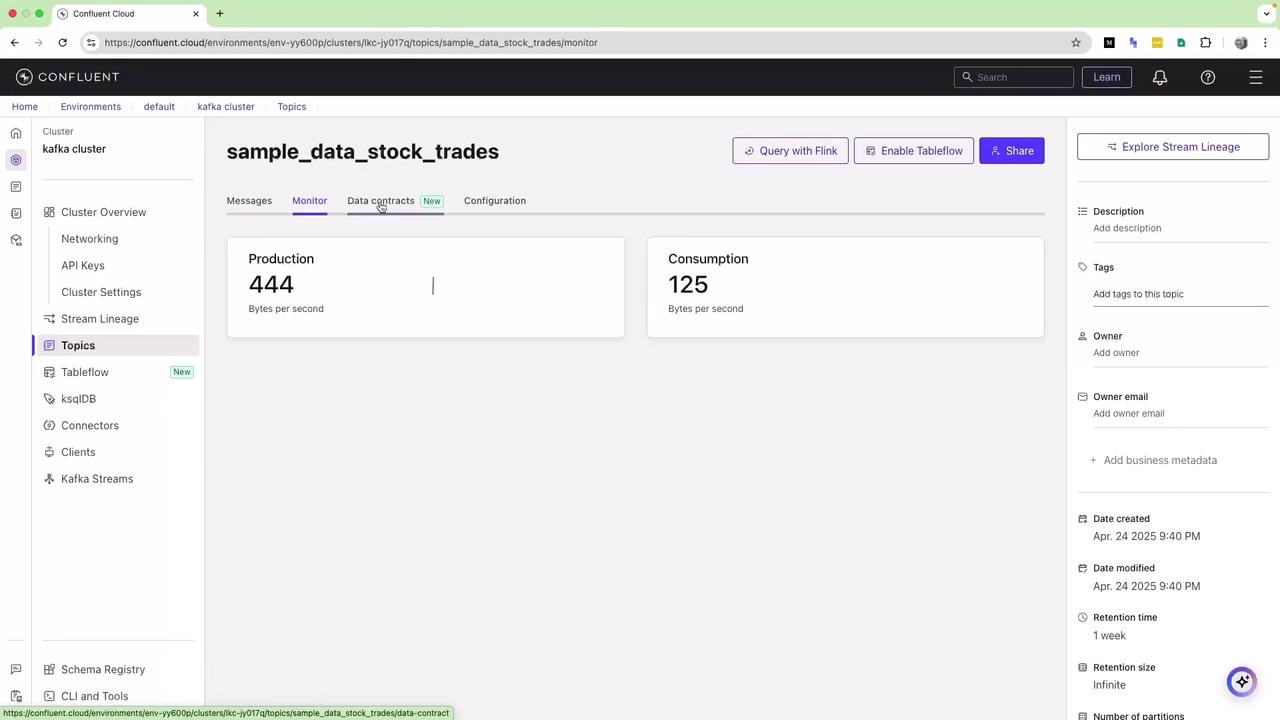
Task: Click the home icon in left rail
Action: (16, 133)
